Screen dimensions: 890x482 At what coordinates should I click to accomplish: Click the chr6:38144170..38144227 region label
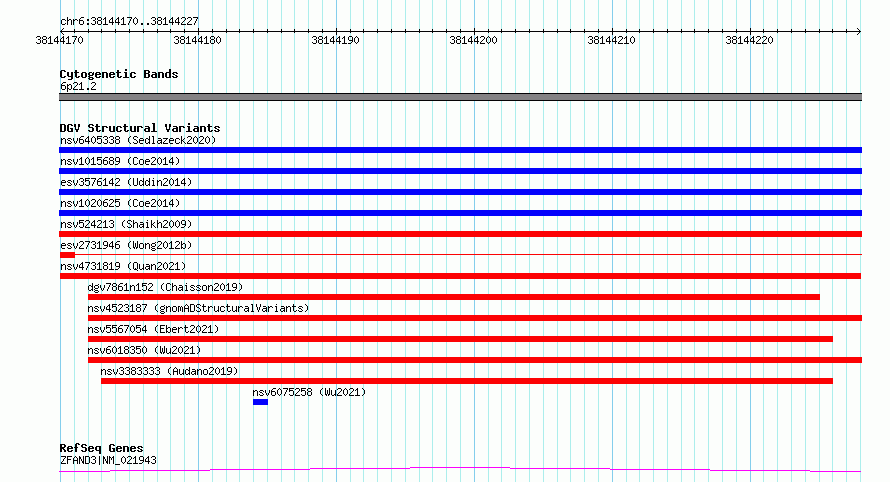pos(129,22)
